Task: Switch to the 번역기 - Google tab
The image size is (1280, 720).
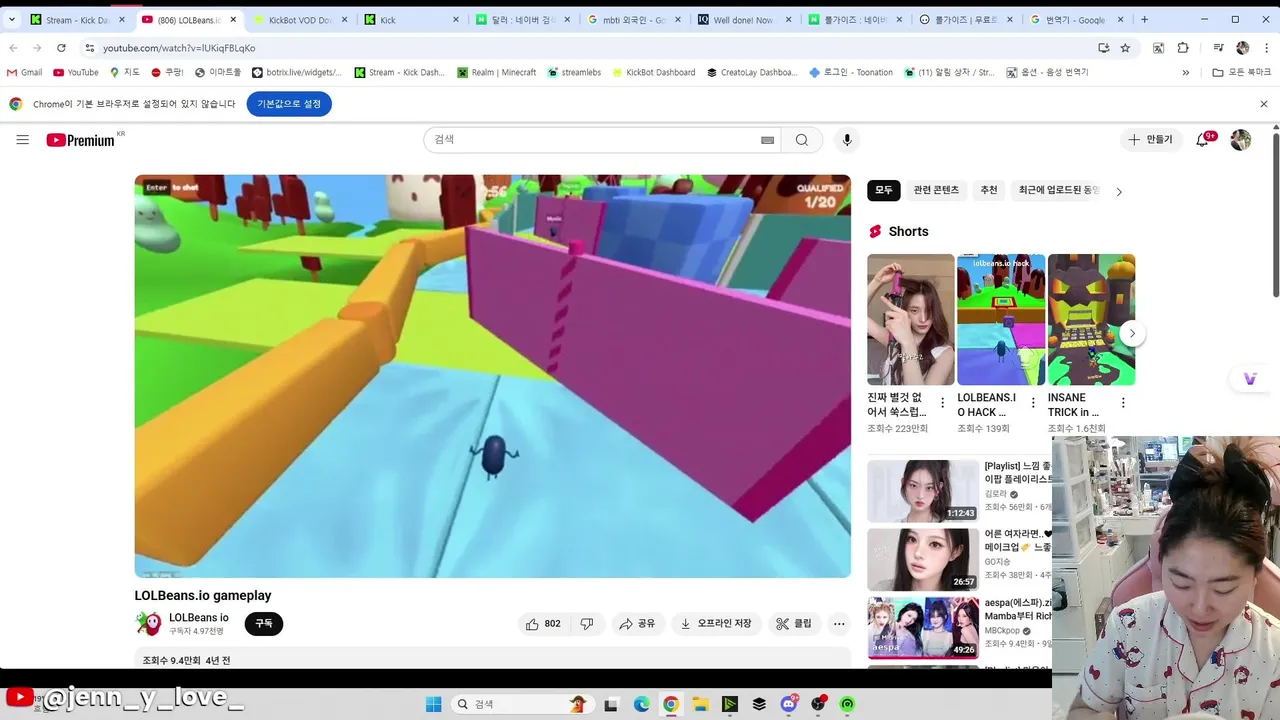Action: click(x=1076, y=19)
